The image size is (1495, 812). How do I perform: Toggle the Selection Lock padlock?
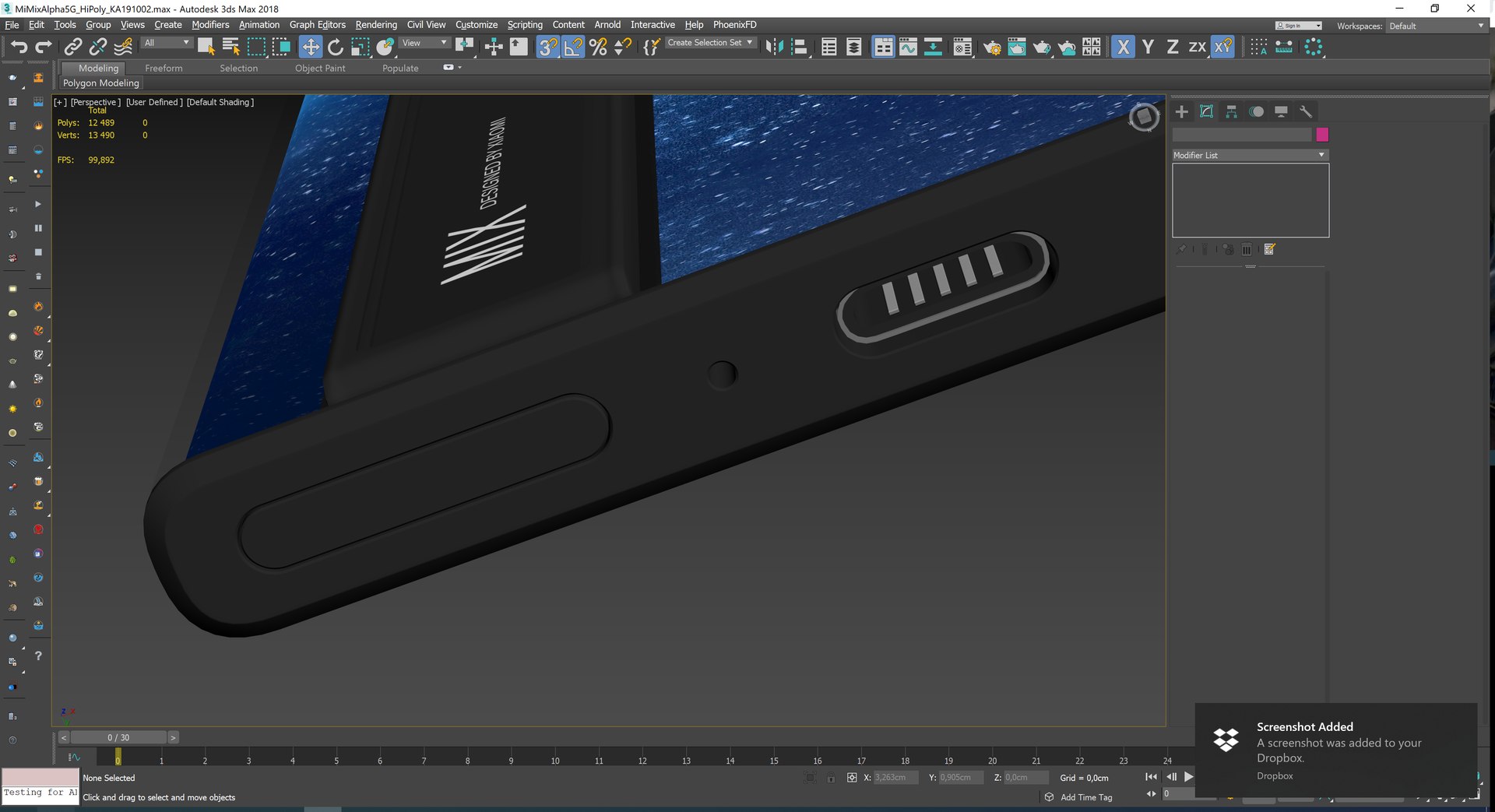point(831,778)
